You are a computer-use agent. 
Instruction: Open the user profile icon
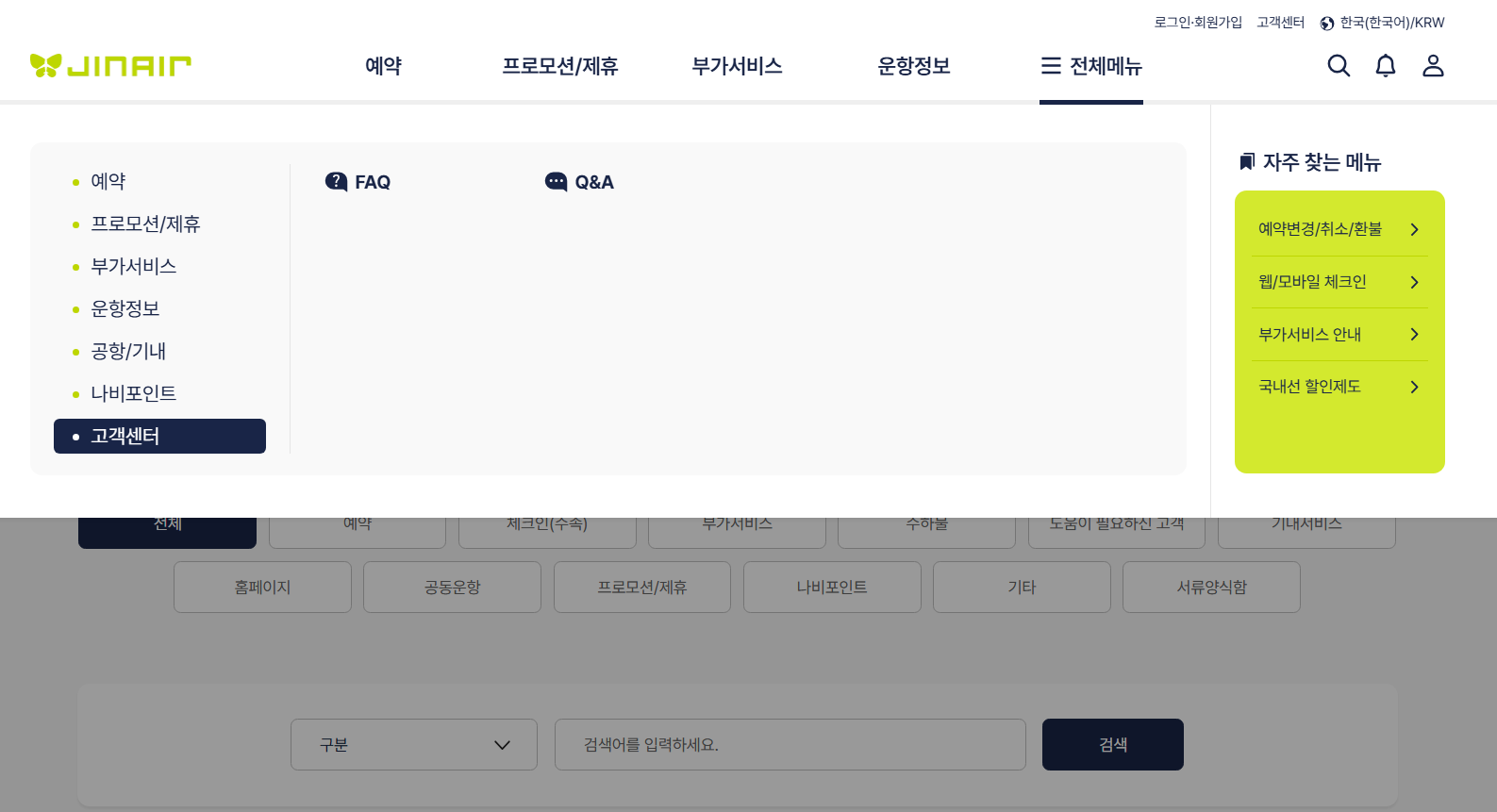tap(1433, 65)
